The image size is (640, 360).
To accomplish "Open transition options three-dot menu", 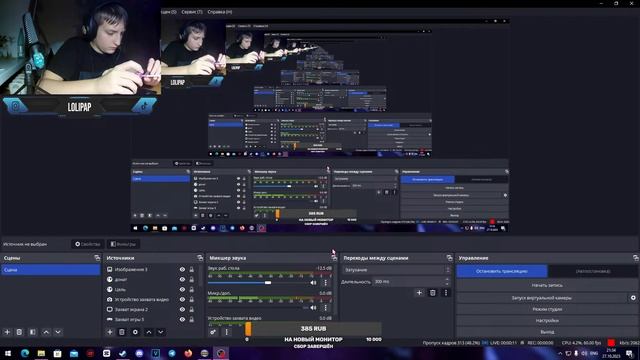I will tap(446, 293).
